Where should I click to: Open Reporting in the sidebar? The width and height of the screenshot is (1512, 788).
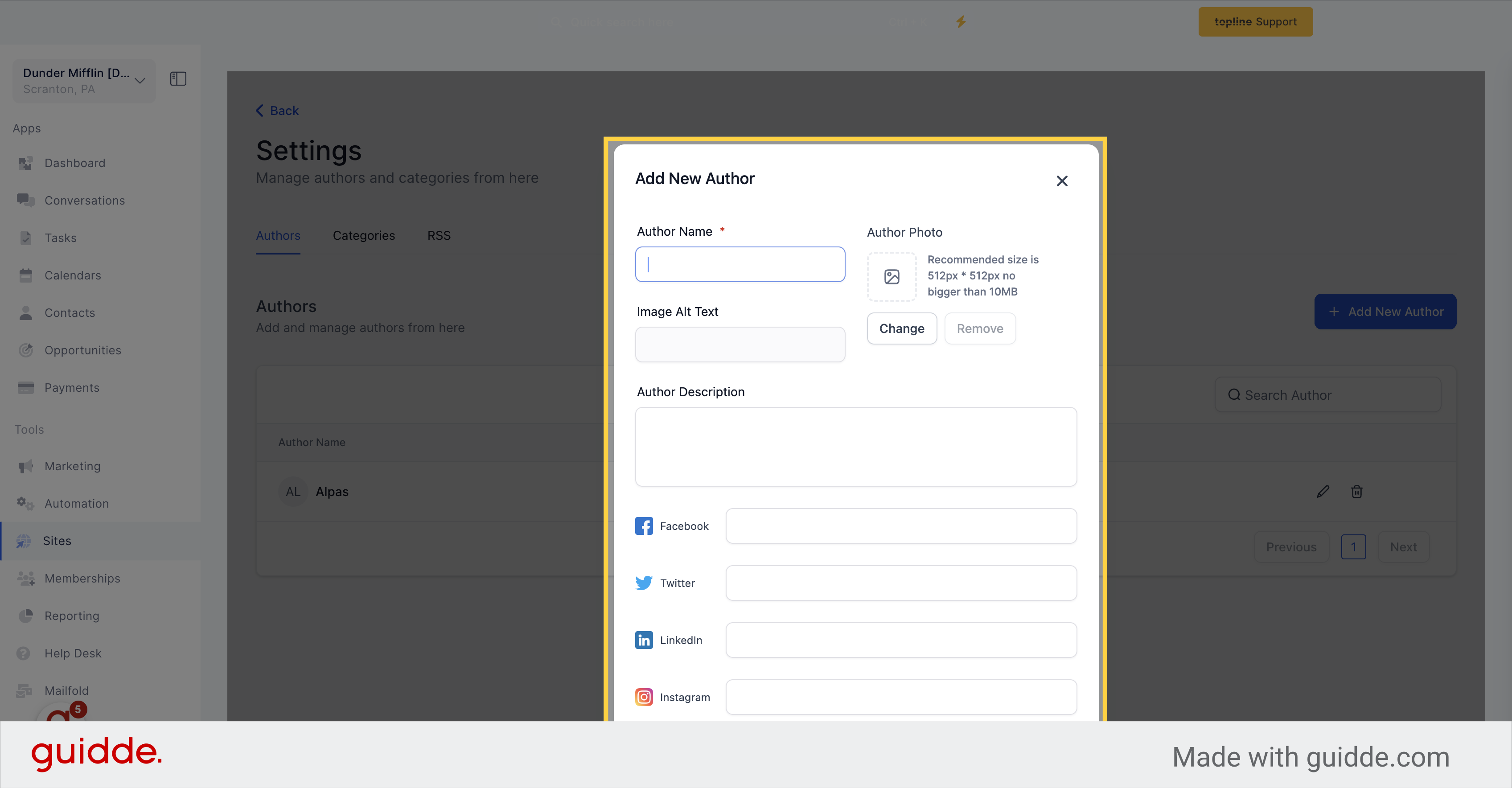[x=72, y=616]
